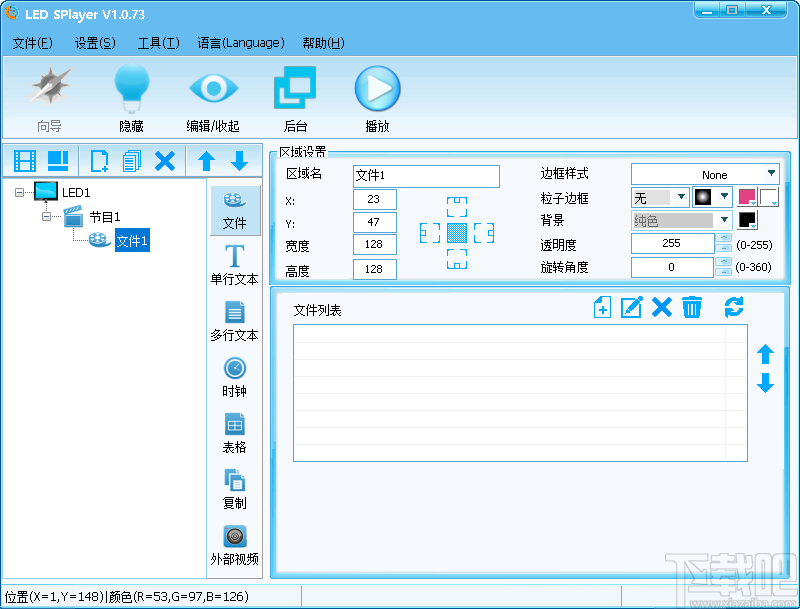
Task: Move the selected node up with blue arrow
Action: point(206,161)
